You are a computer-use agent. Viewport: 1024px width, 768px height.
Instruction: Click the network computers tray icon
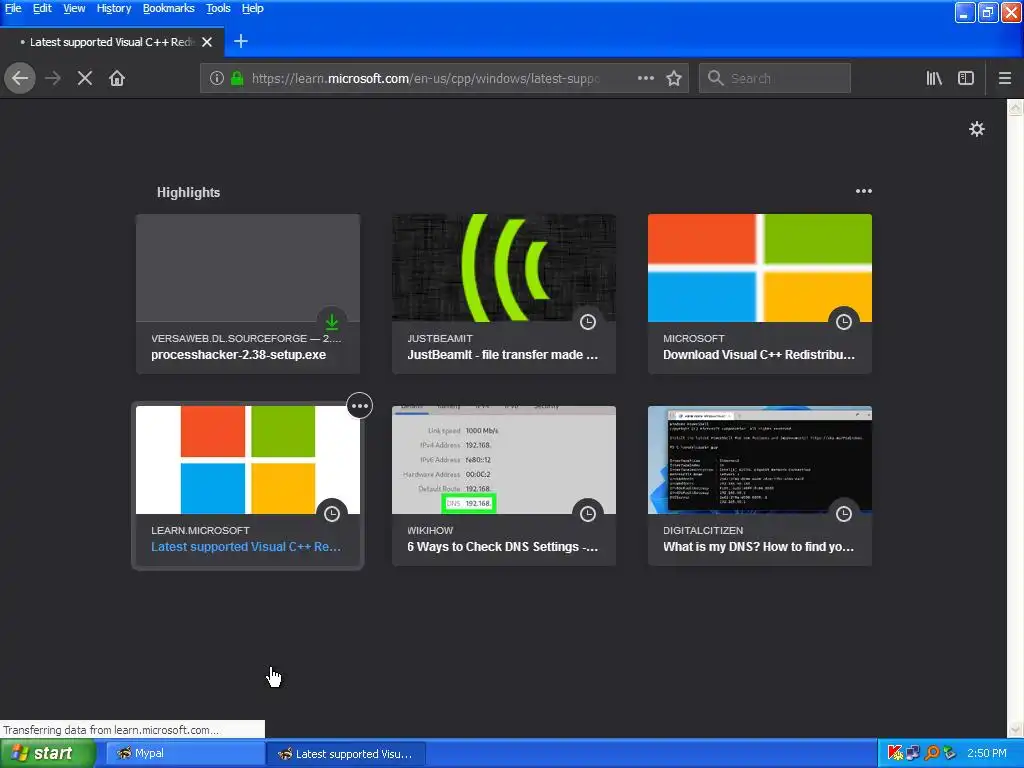[x=913, y=753]
